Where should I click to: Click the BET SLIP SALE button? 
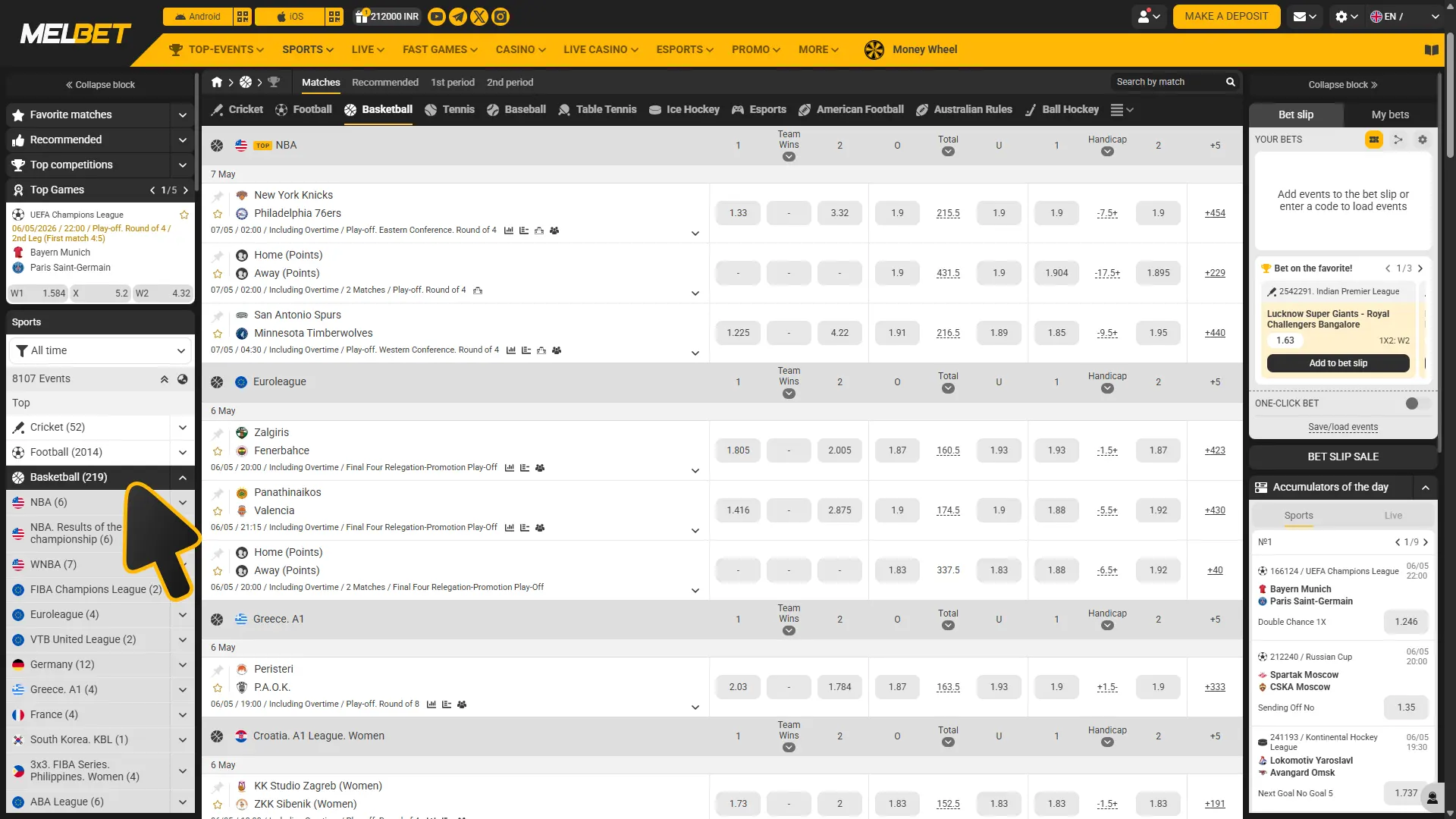[x=1343, y=457]
